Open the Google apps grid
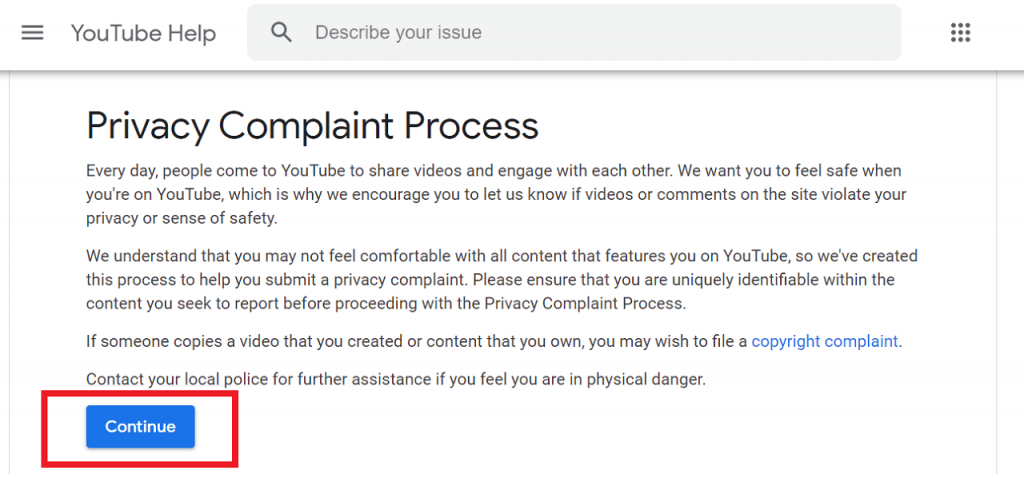The image size is (1024, 478). coord(960,33)
